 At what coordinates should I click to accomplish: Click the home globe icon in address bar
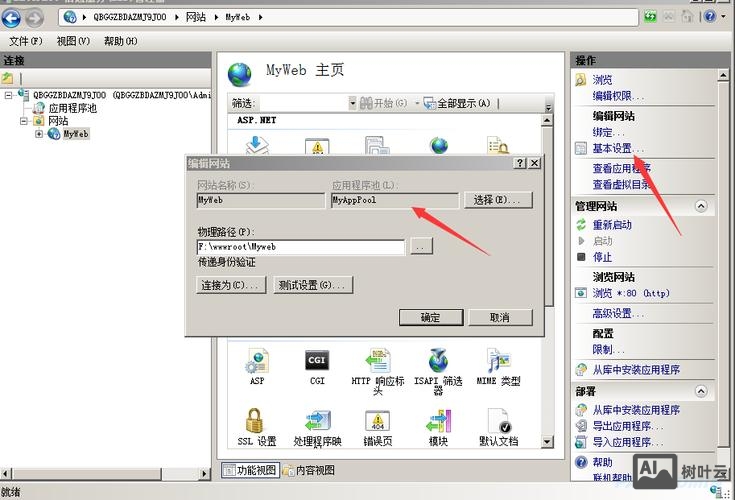pos(70,17)
